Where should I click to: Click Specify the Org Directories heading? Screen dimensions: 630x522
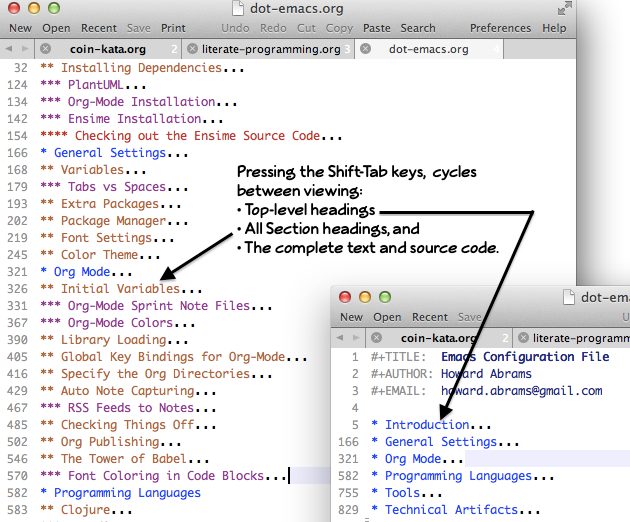tap(156, 374)
